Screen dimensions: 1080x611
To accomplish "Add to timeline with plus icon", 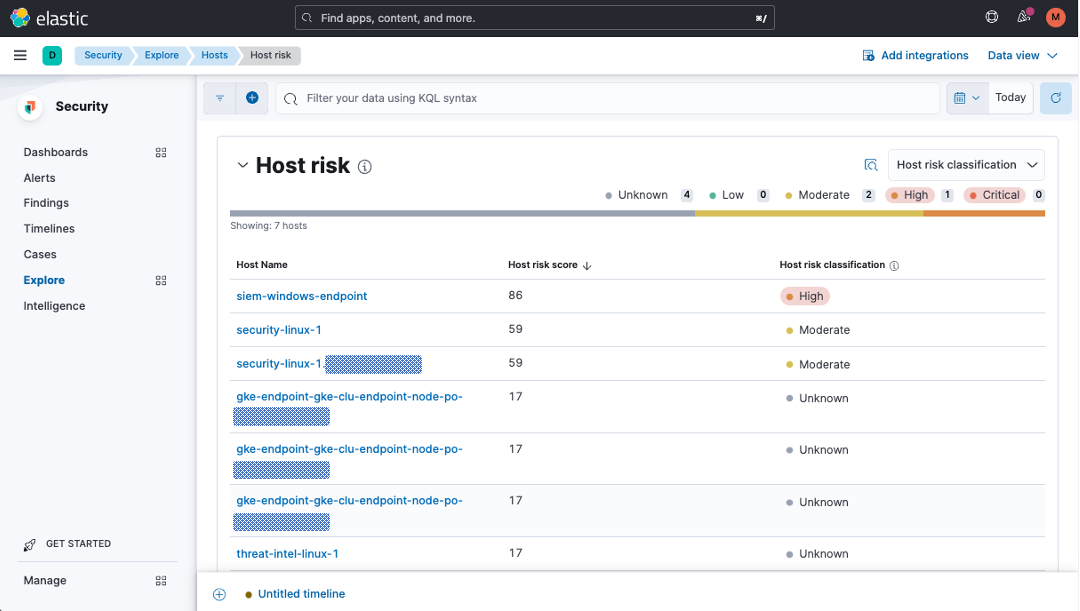I will pyautogui.click(x=219, y=594).
